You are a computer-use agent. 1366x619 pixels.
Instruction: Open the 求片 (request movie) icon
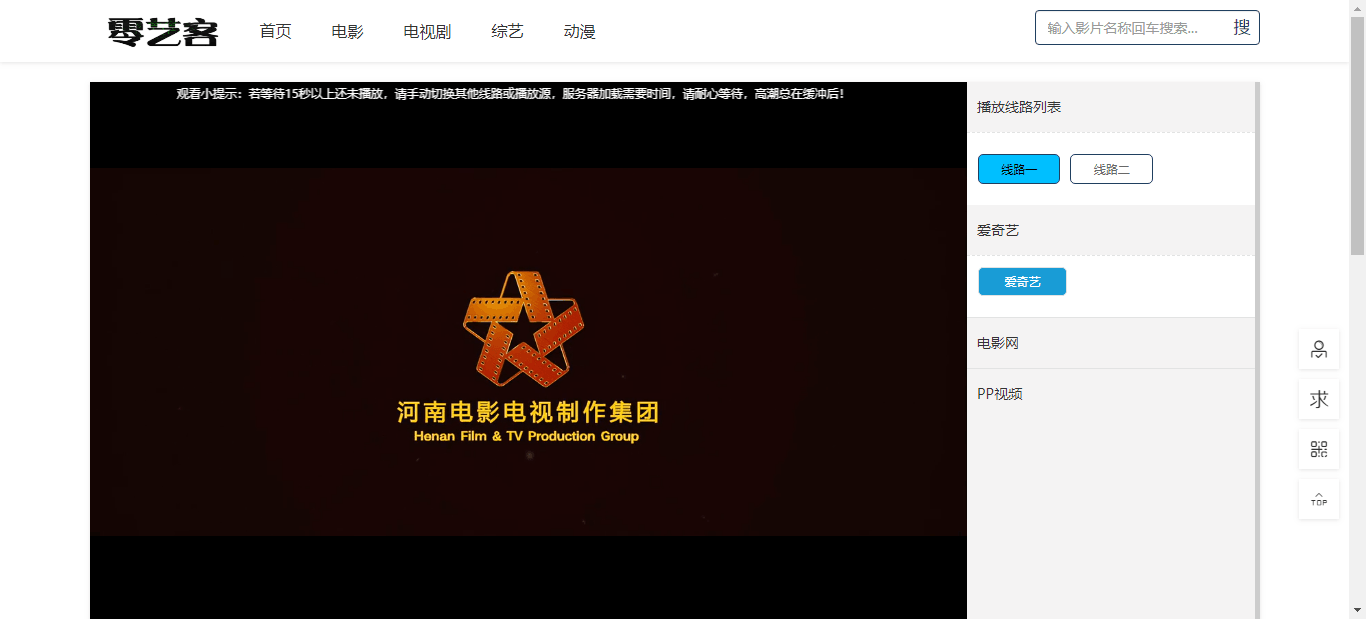point(1318,398)
